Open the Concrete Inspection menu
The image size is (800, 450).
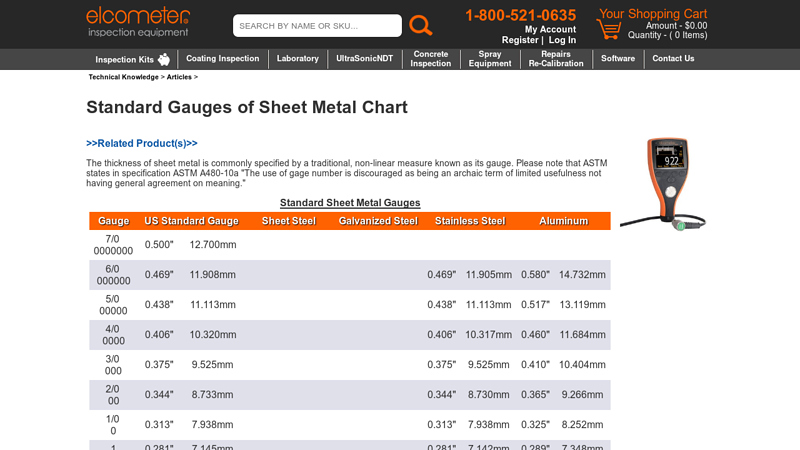[x=431, y=59]
